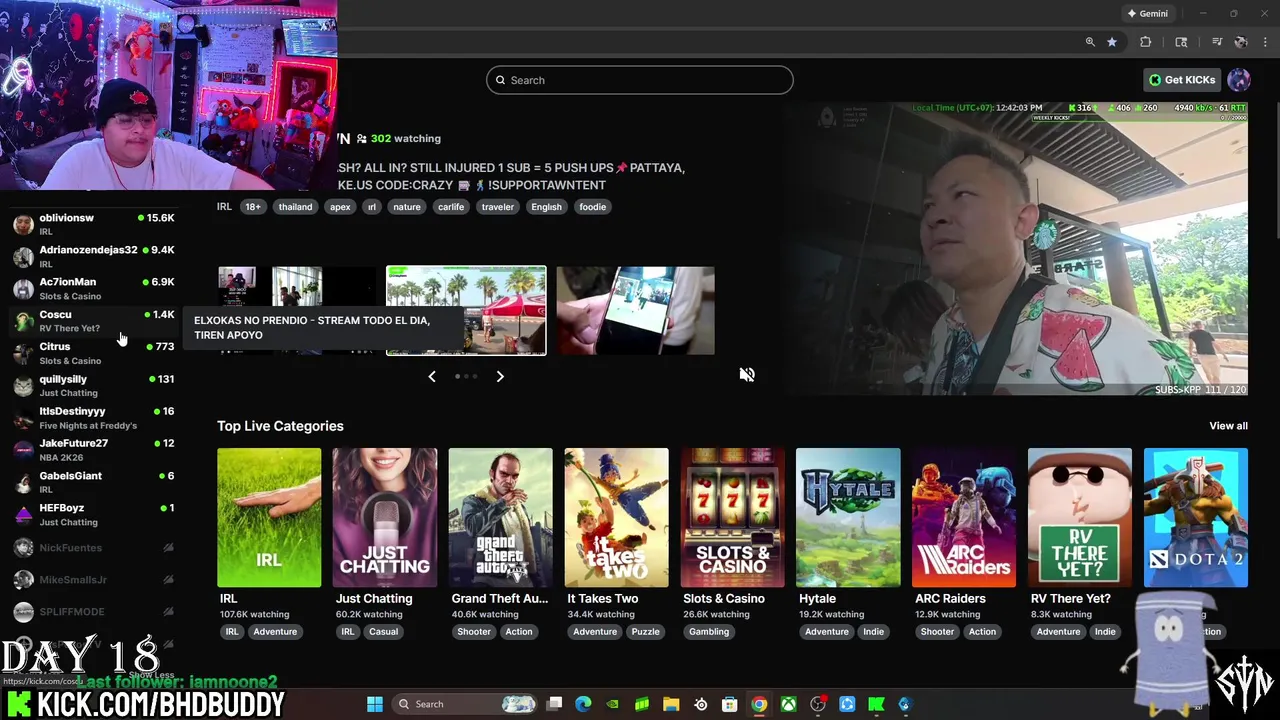
Task: Click the foodie tag
Action: 592,207
